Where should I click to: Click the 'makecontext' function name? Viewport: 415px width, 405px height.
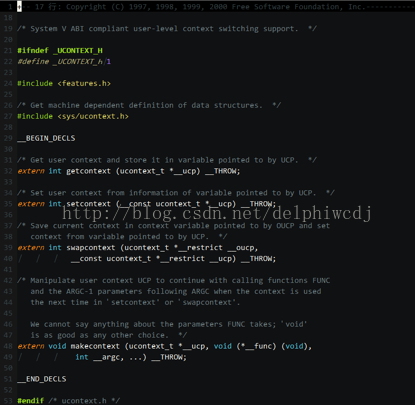point(95,346)
